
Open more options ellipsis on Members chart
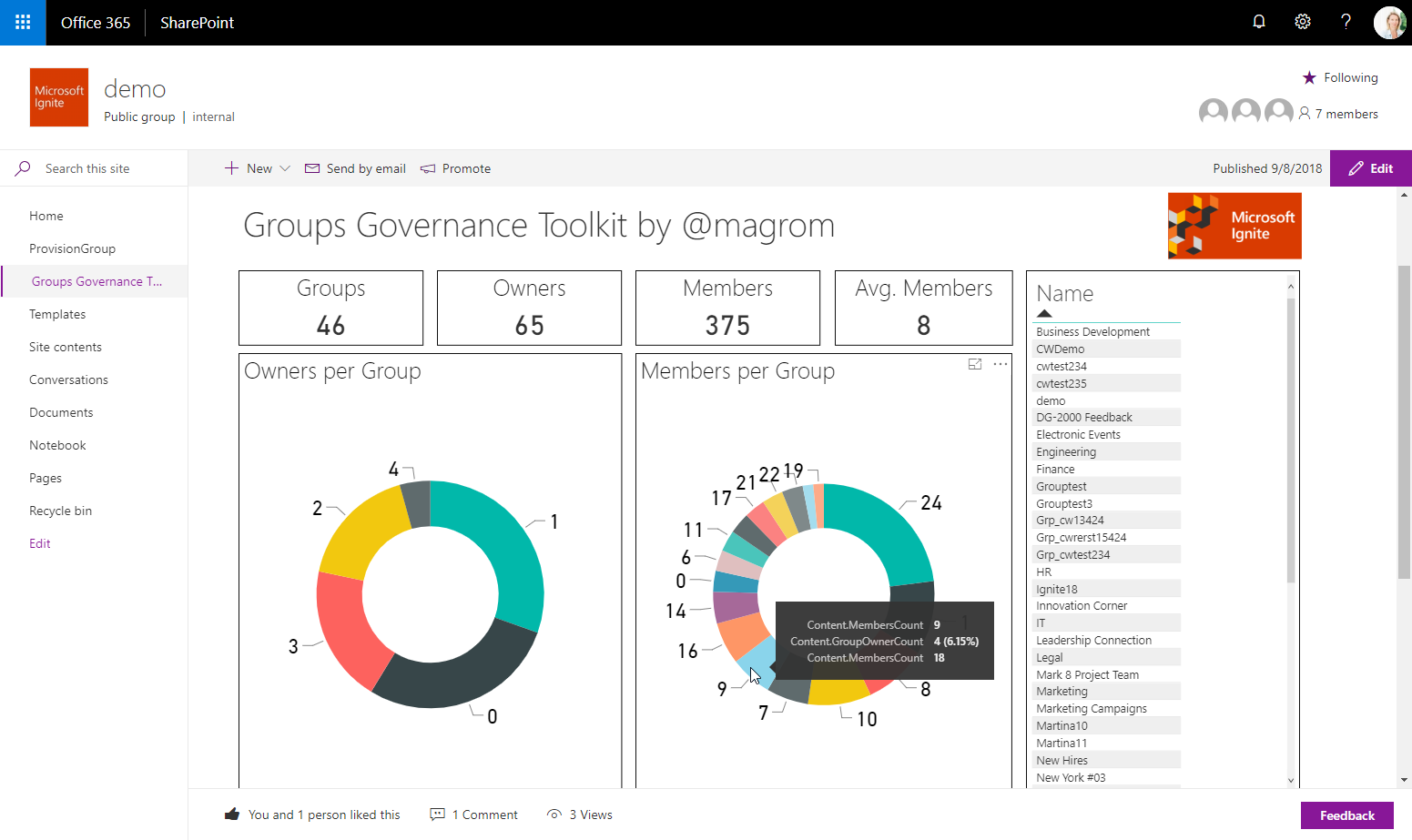1001,364
